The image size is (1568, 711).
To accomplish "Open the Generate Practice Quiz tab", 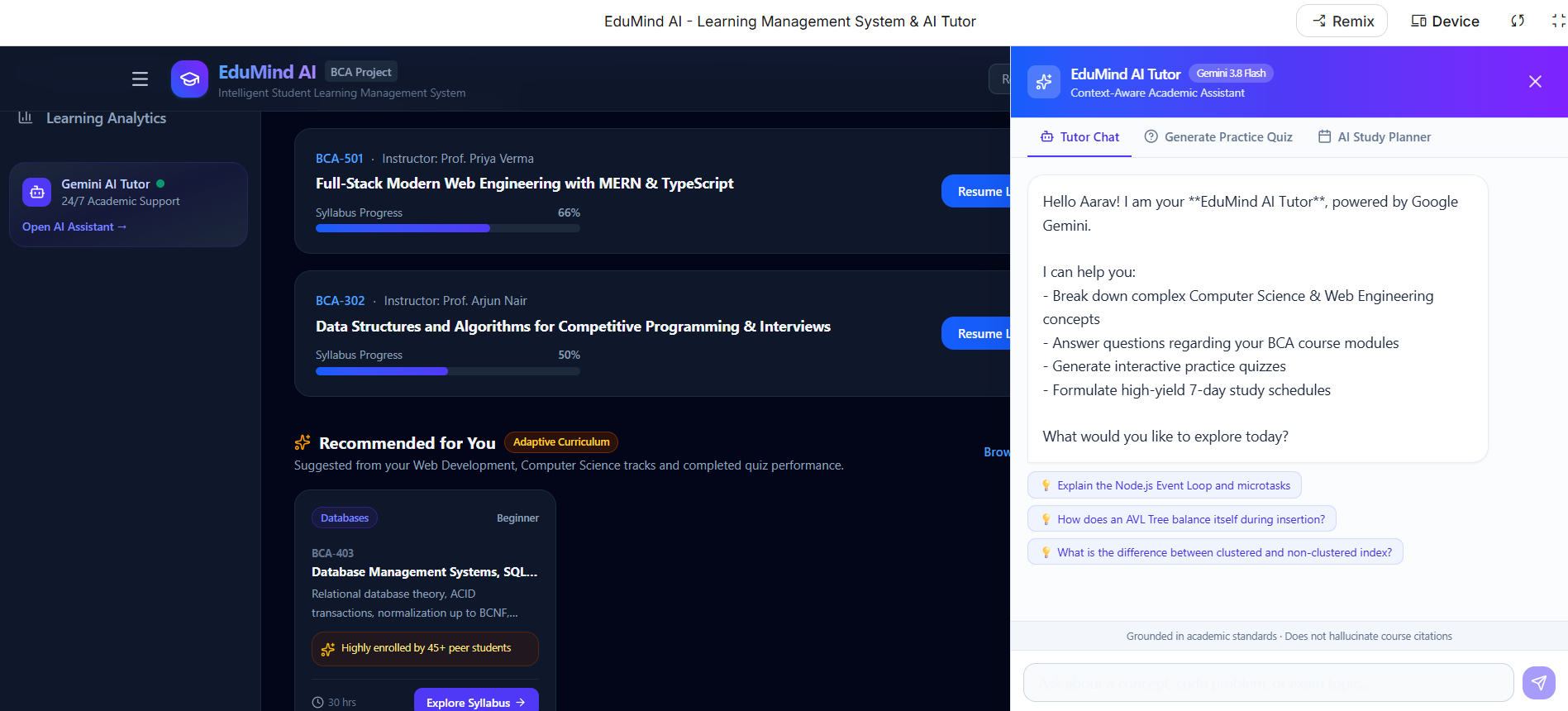I will 1218,137.
